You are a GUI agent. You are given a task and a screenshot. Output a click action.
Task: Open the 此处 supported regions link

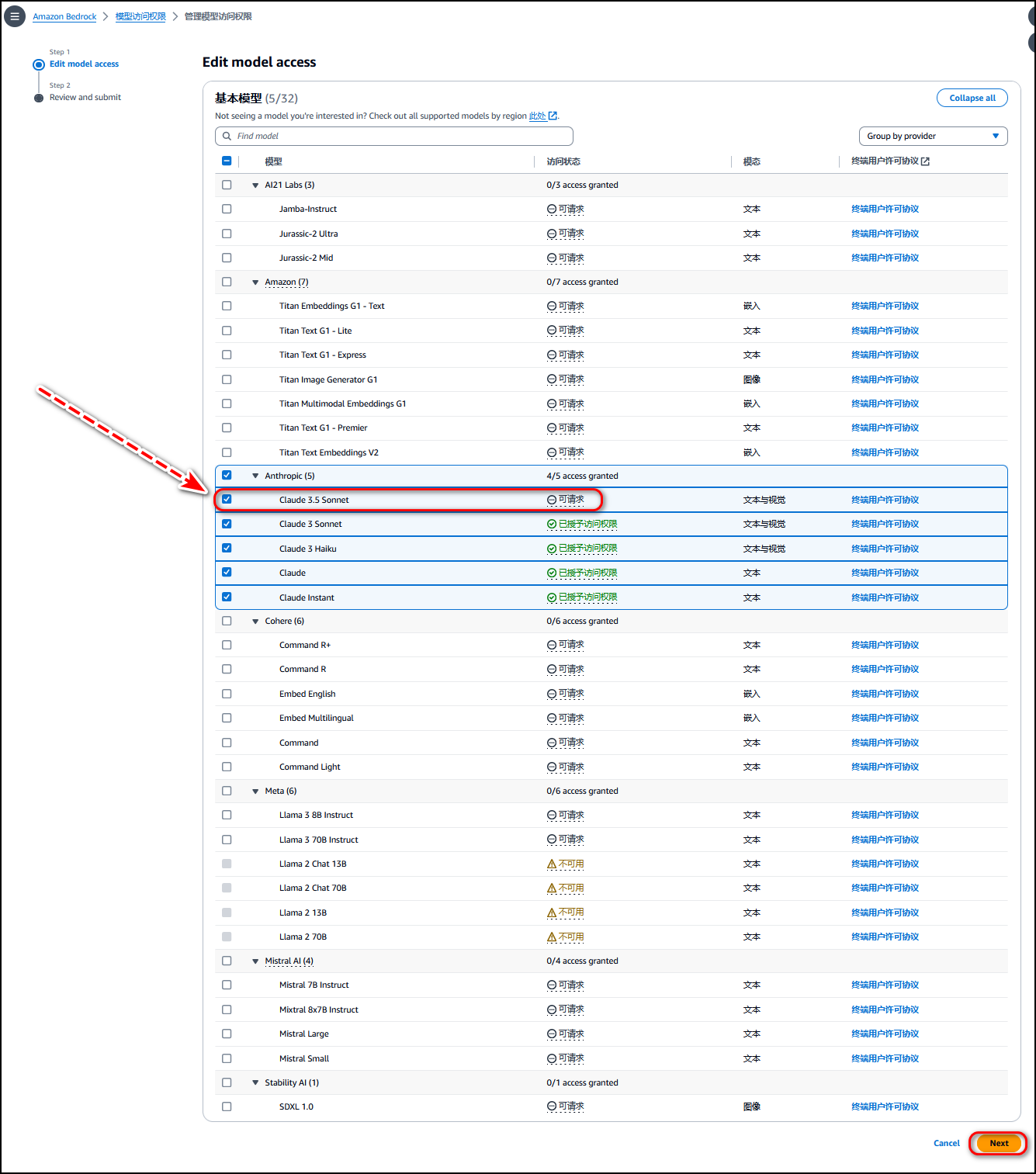tap(538, 116)
